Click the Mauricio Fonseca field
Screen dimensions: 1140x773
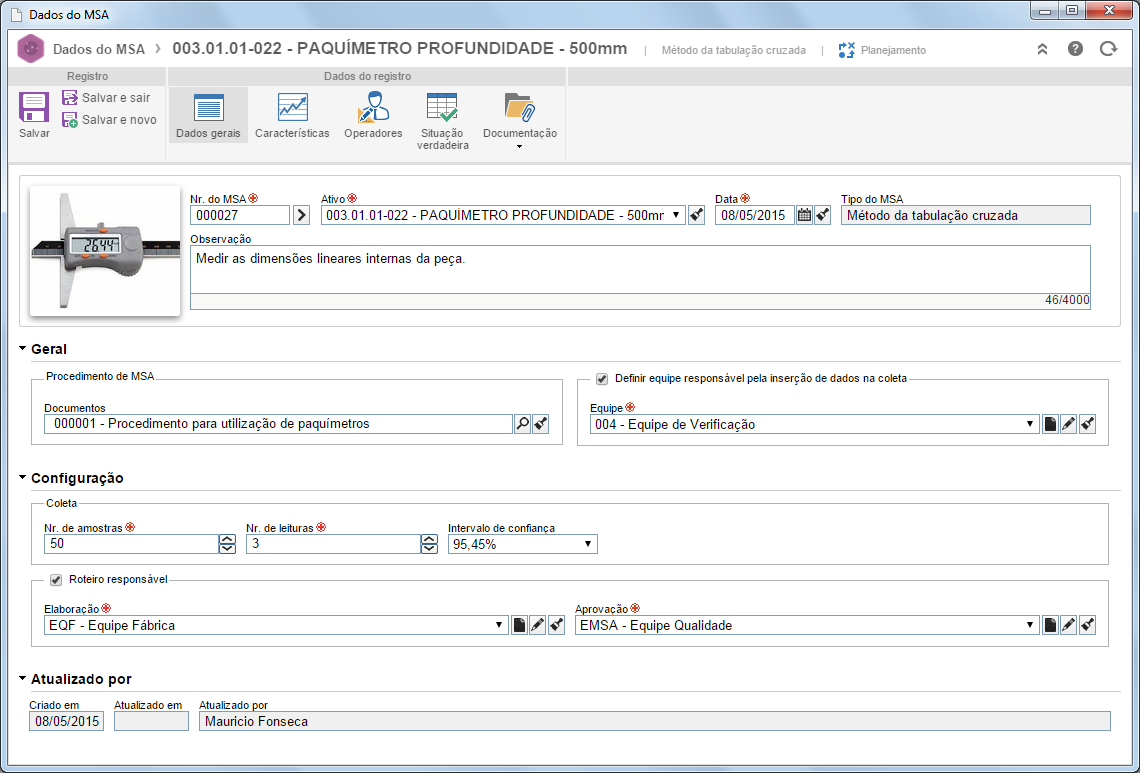pyautogui.click(x=654, y=721)
